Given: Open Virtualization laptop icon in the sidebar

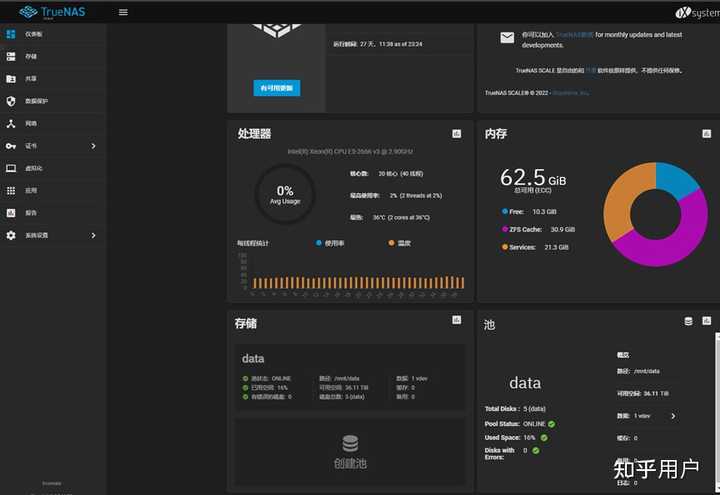Looking at the screenshot, I should pos(11,168).
